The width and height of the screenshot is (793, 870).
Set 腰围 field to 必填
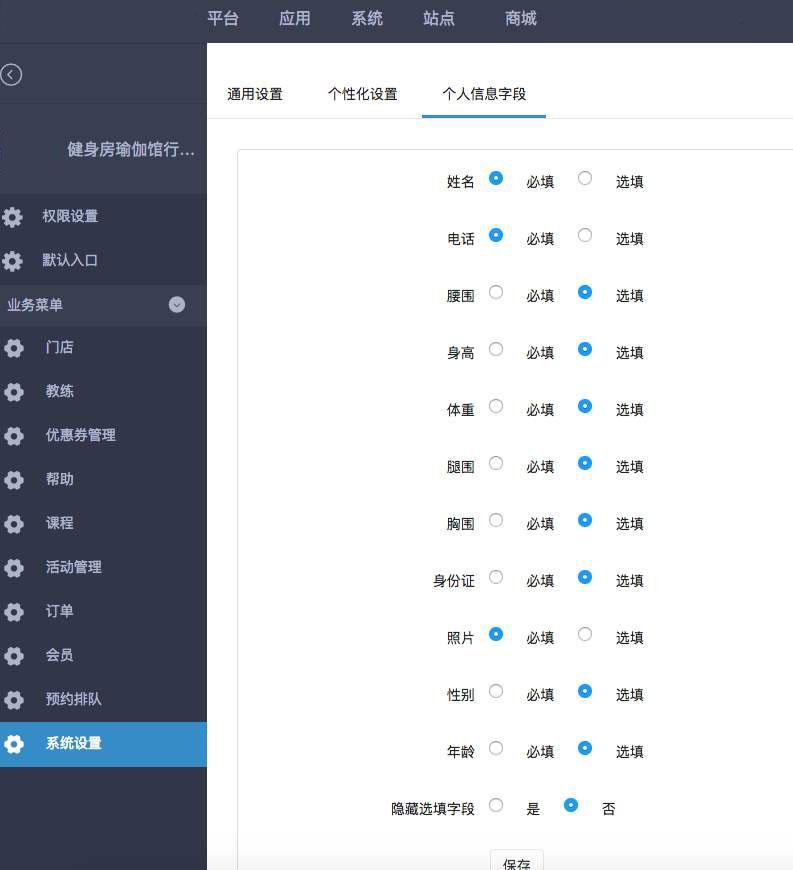pos(496,292)
